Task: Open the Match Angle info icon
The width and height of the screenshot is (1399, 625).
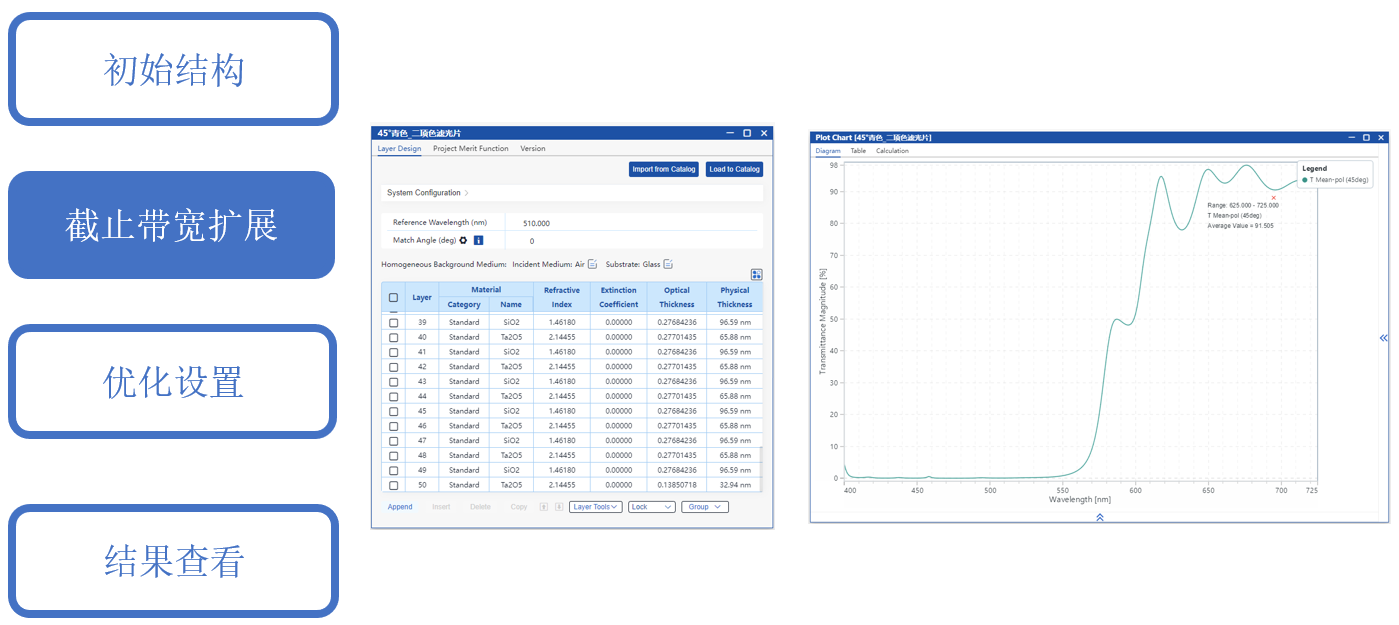Action: (x=478, y=240)
